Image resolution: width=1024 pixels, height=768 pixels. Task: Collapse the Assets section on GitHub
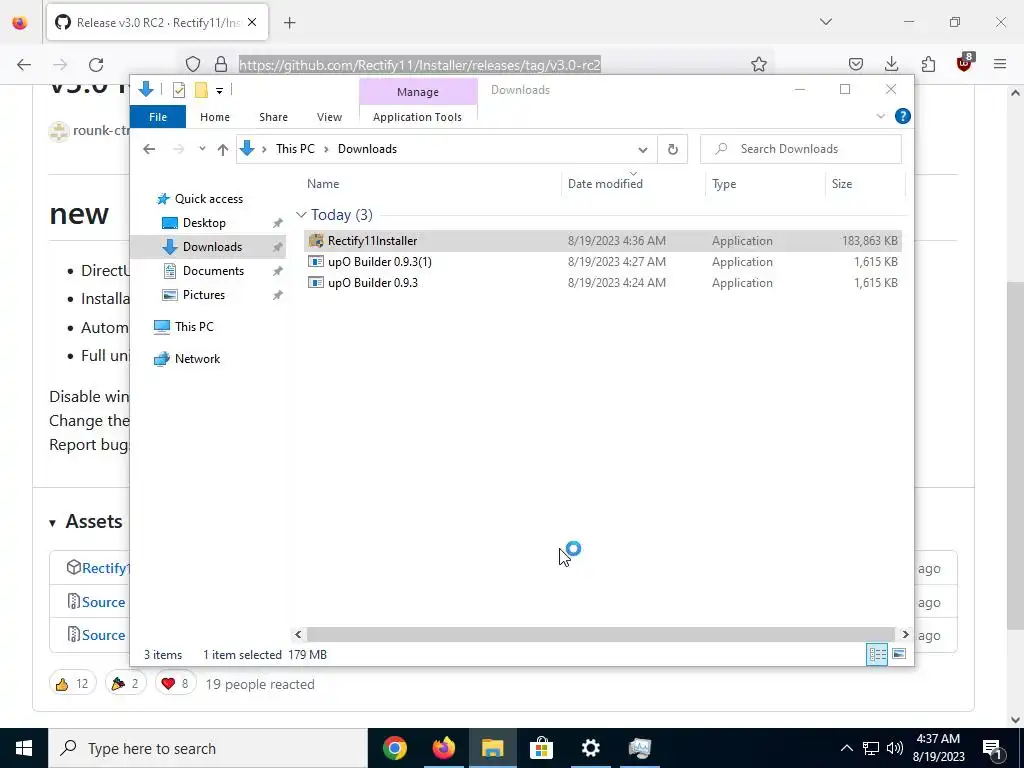point(53,522)
